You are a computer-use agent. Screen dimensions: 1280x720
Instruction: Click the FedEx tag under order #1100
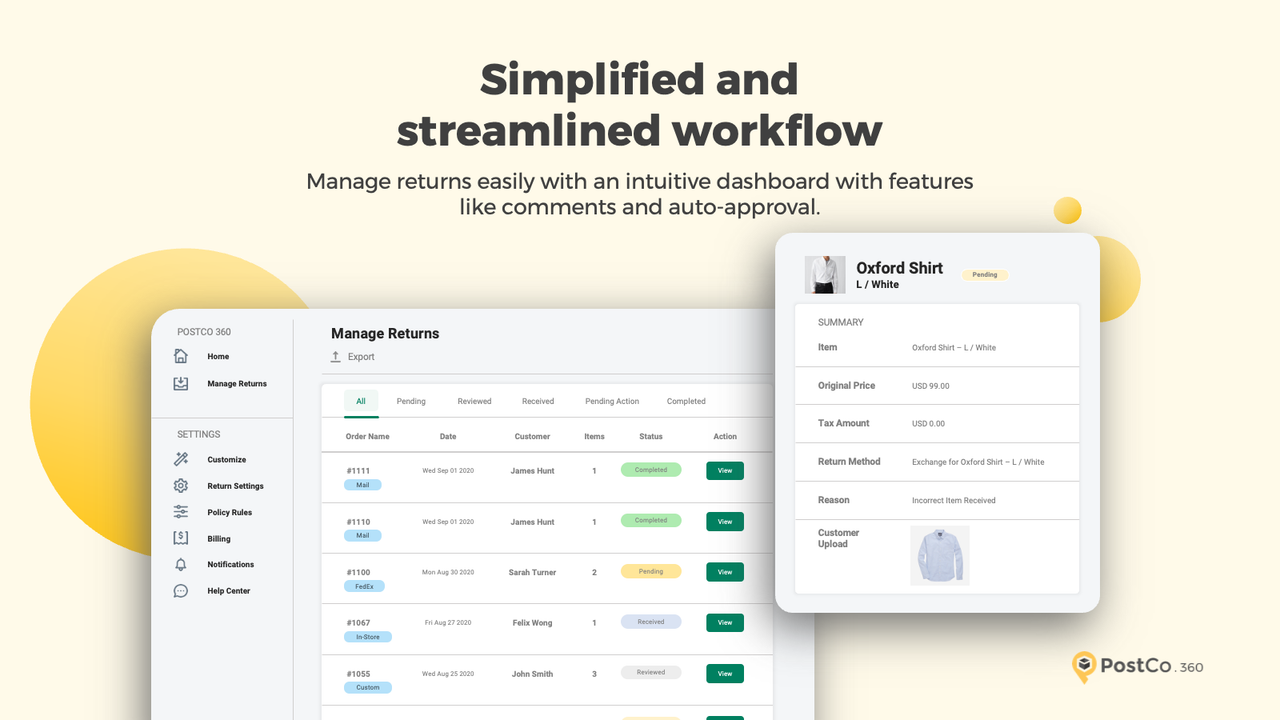pos(364,587)
